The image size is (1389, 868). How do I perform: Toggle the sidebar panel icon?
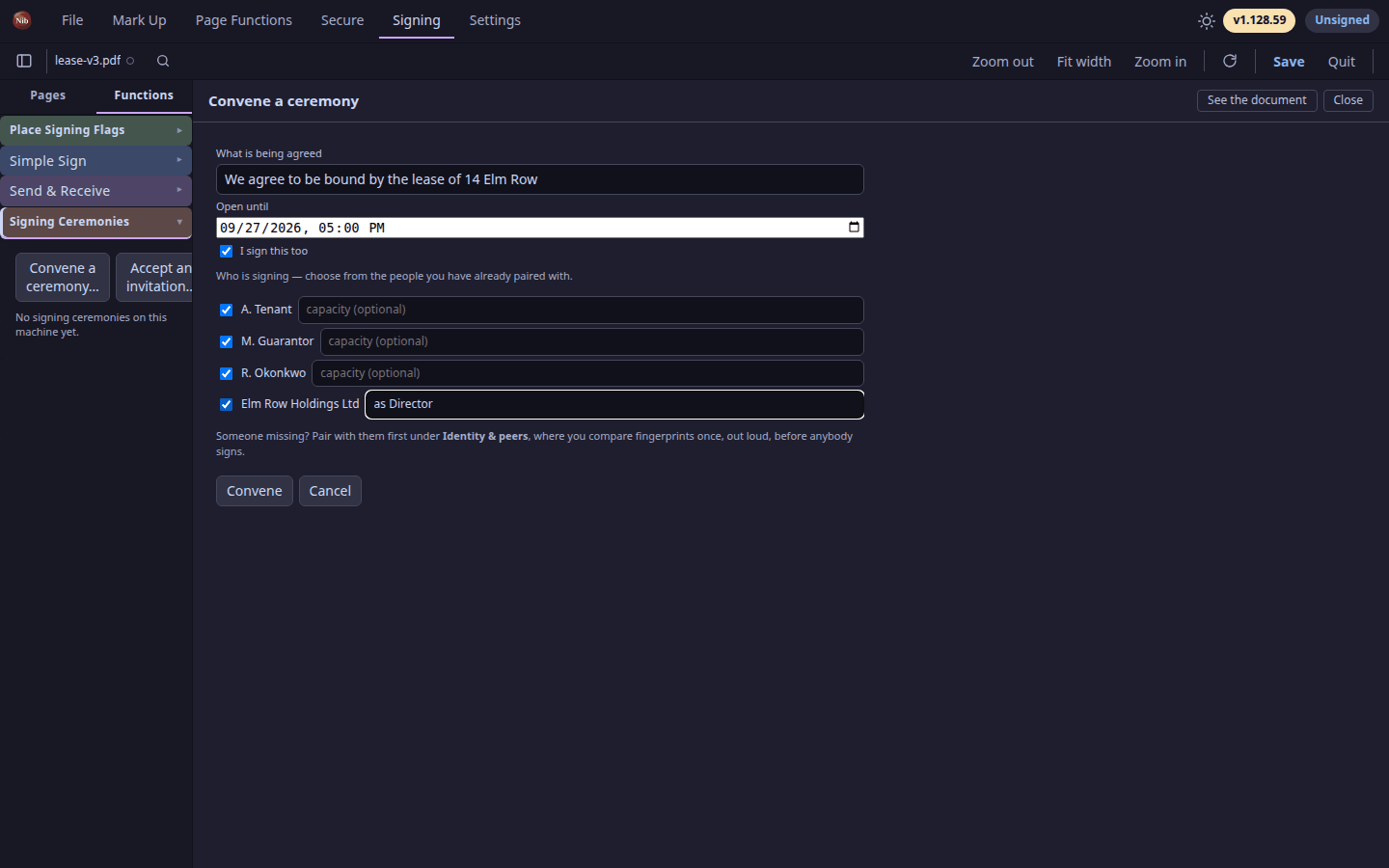click(x=24, y=61)
